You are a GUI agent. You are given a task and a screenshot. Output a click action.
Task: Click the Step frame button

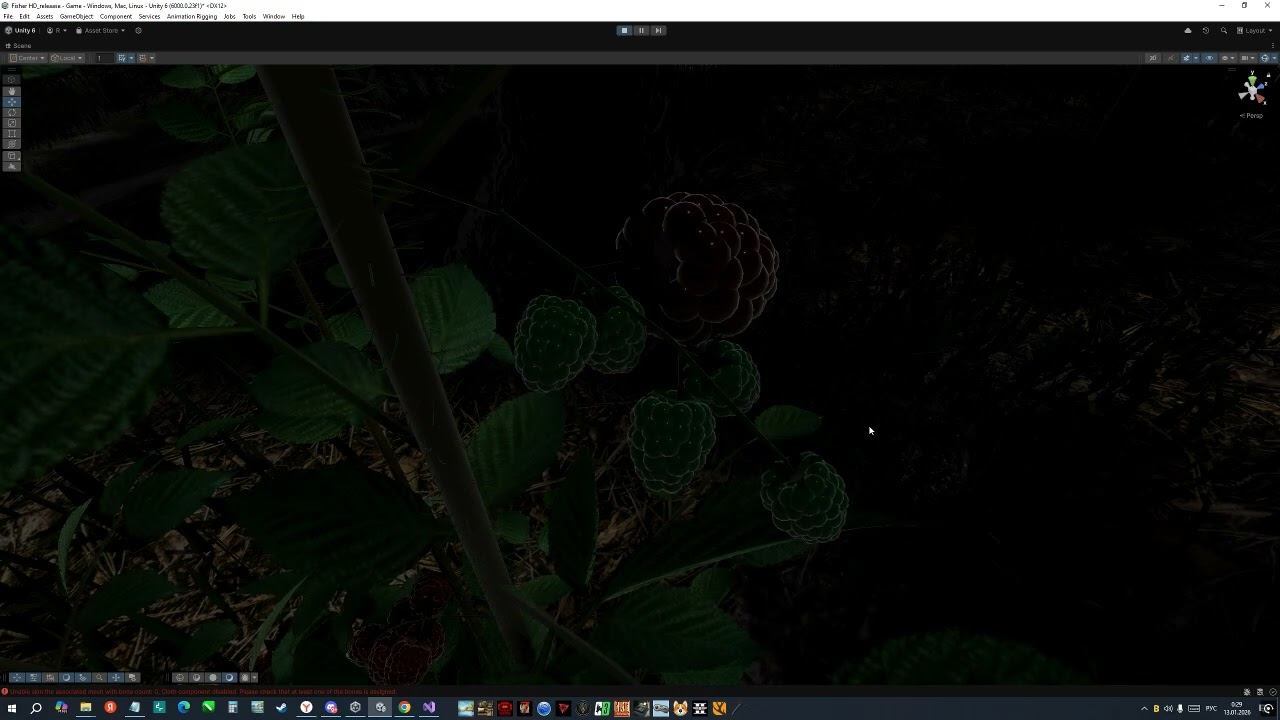pyautogui.click(x=658, y=30)
